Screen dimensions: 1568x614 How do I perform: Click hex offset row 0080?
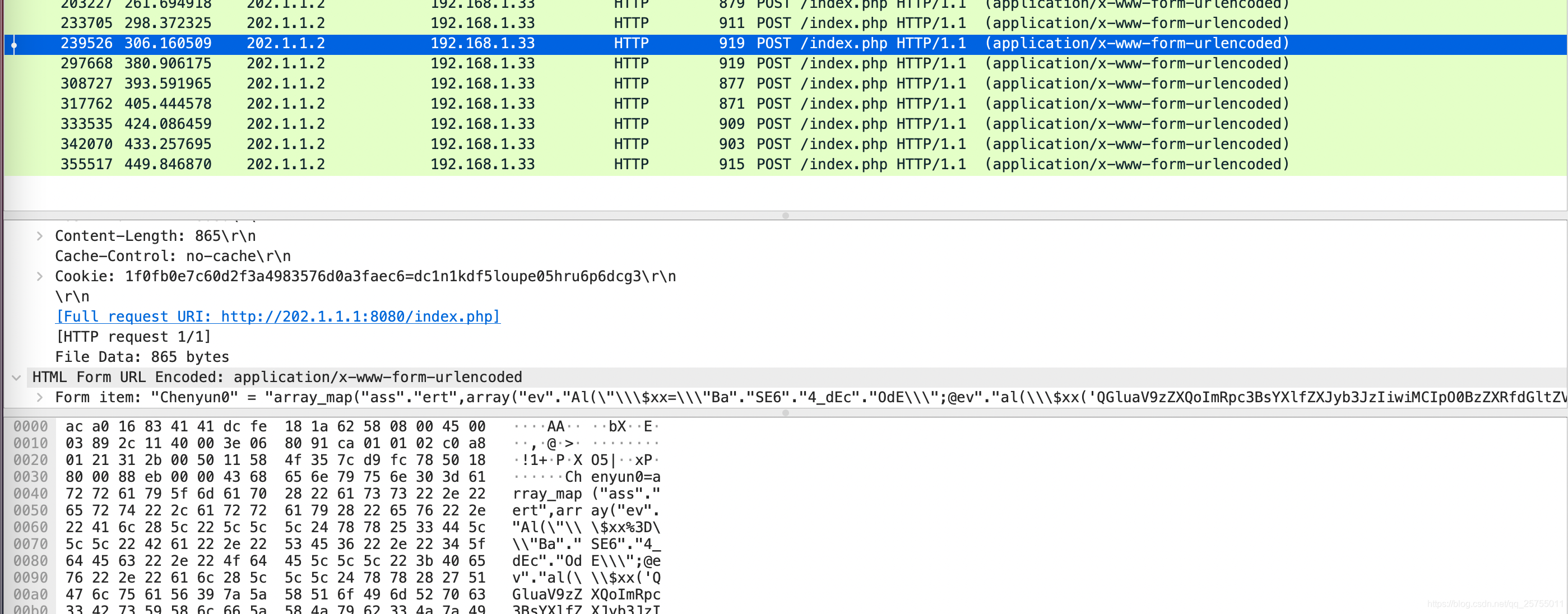30,560
